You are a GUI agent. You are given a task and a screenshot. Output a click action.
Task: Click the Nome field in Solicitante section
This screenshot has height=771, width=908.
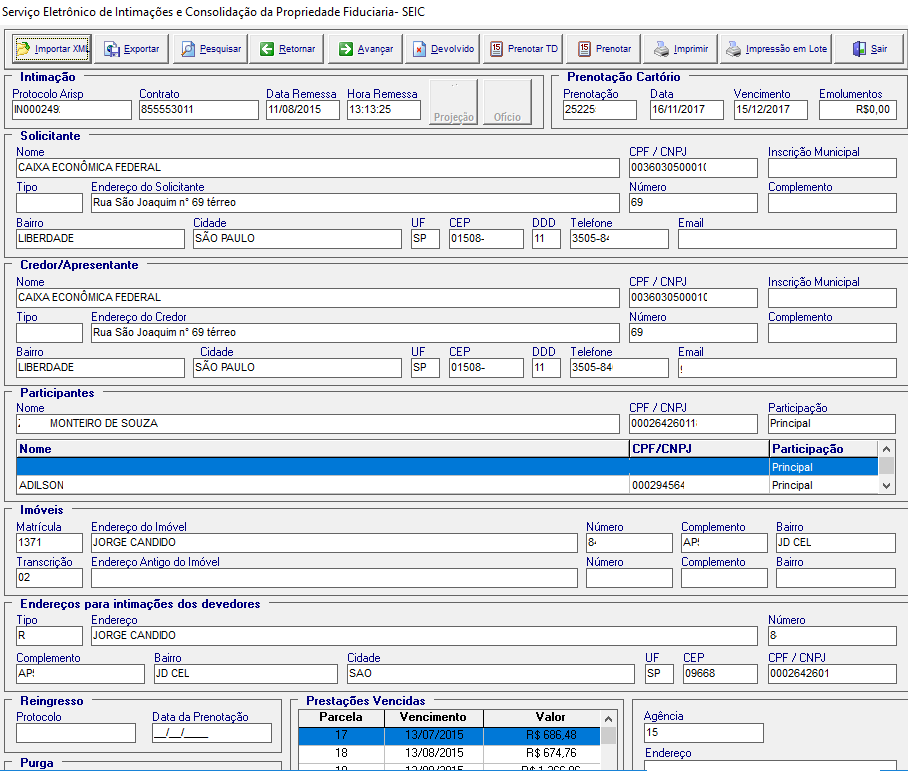pyautogui.click(x=318, y=168)
